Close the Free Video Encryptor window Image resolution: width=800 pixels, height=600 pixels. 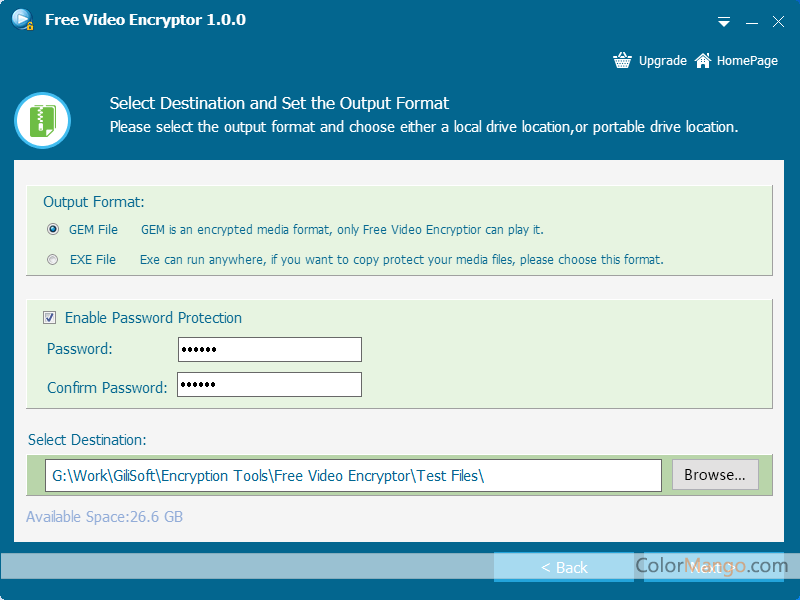click(778, 21)
